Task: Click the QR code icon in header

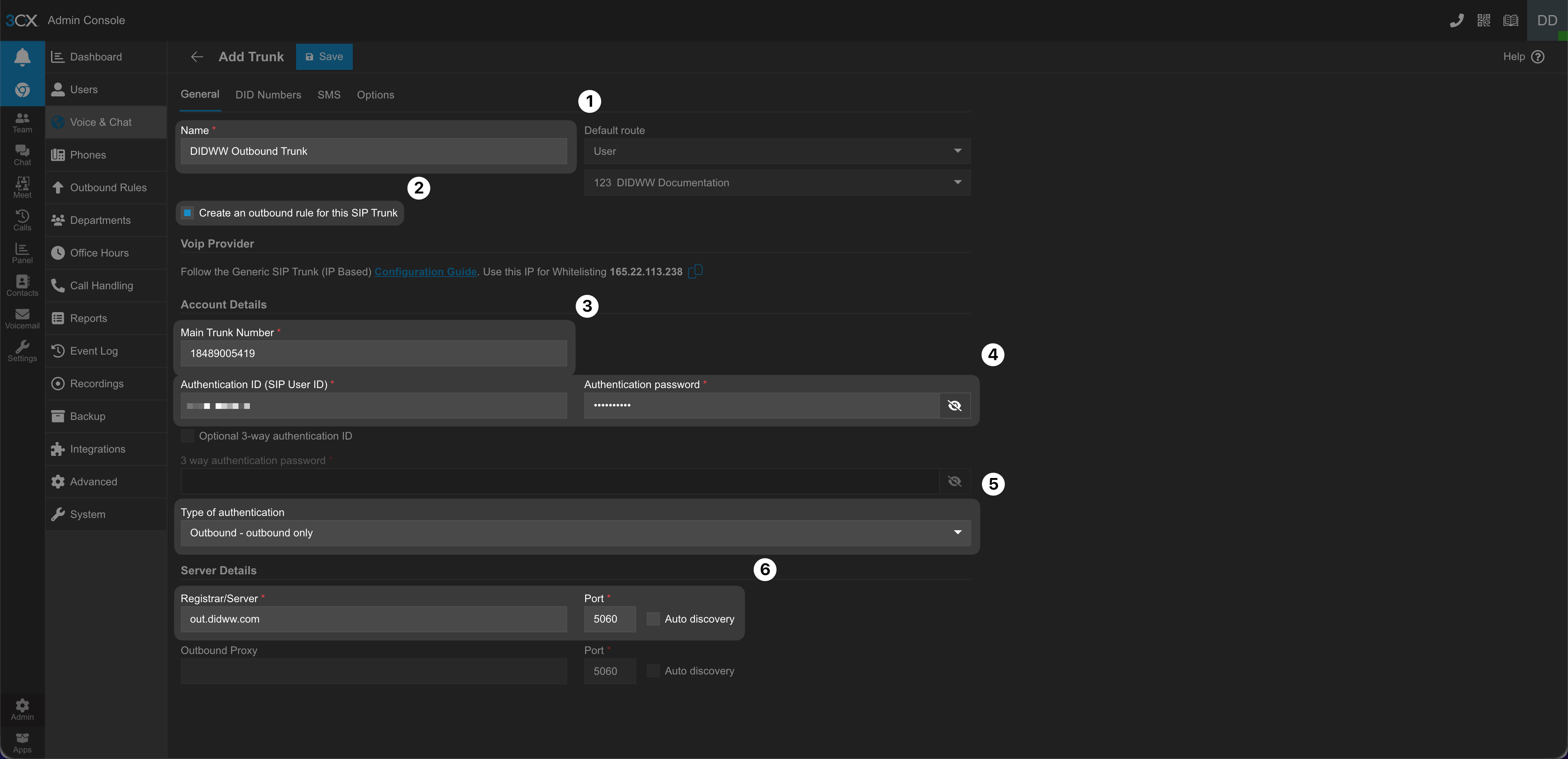Action: [x=1483, y=21]
